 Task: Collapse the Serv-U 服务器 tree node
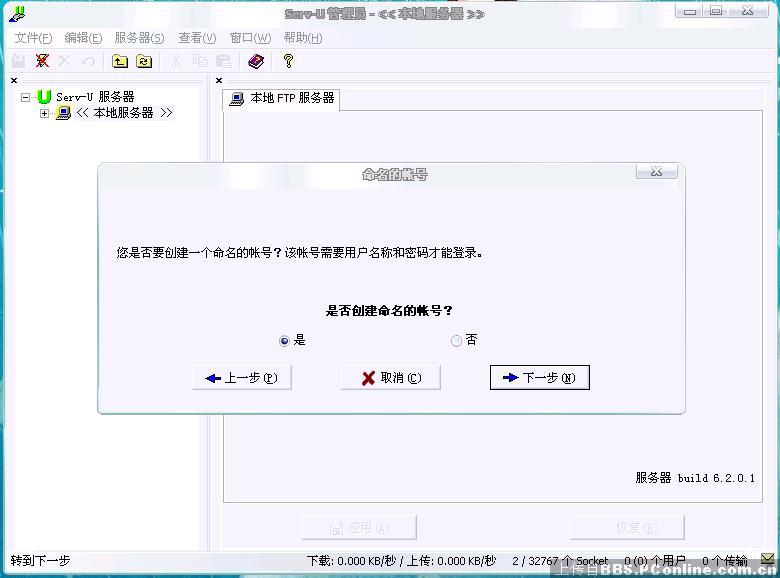[x=26, y=97]
